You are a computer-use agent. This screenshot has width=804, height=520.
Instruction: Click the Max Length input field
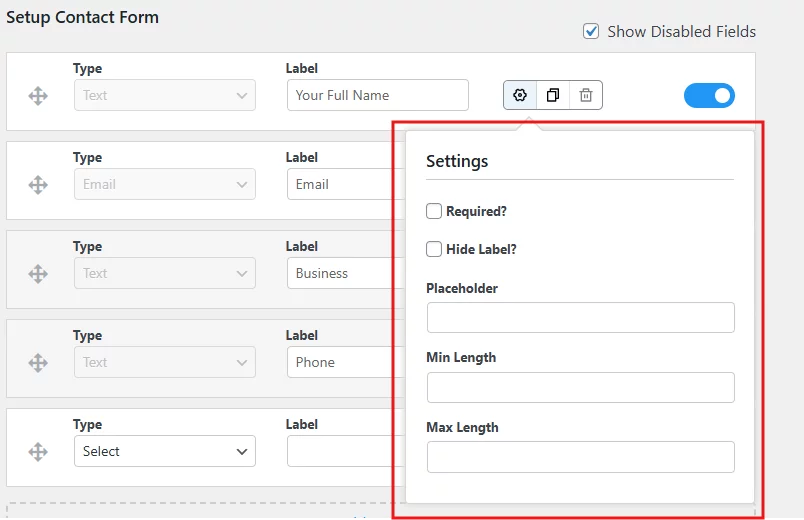click(580, 457)
